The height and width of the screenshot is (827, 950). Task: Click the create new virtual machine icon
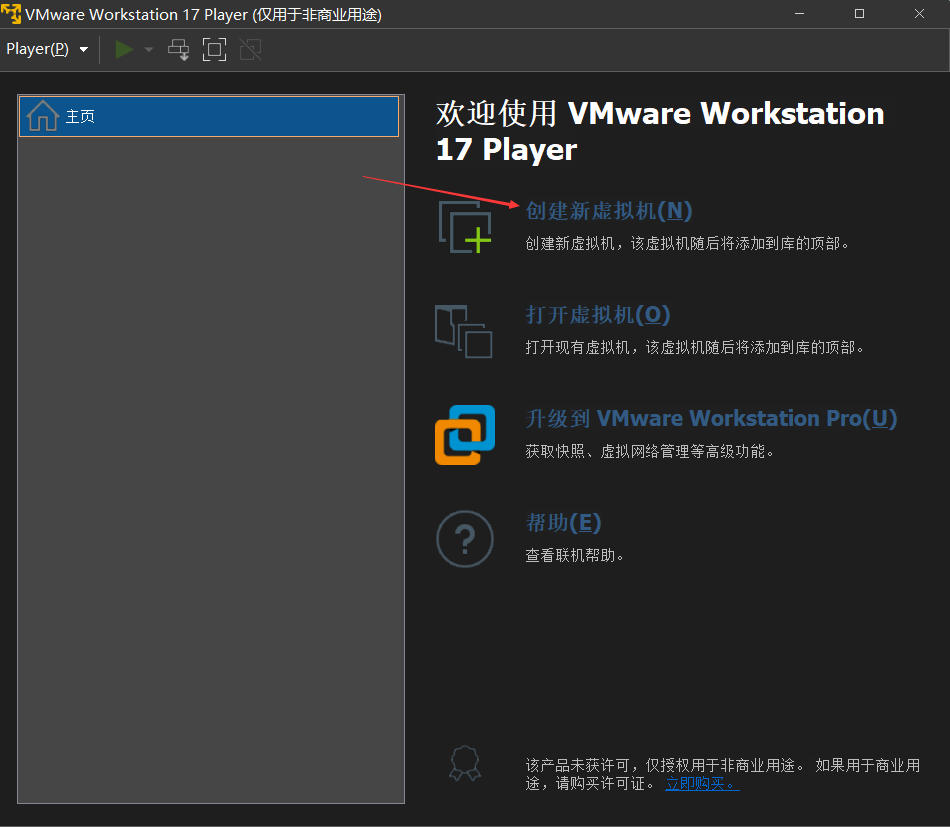(x=465, y=226)
